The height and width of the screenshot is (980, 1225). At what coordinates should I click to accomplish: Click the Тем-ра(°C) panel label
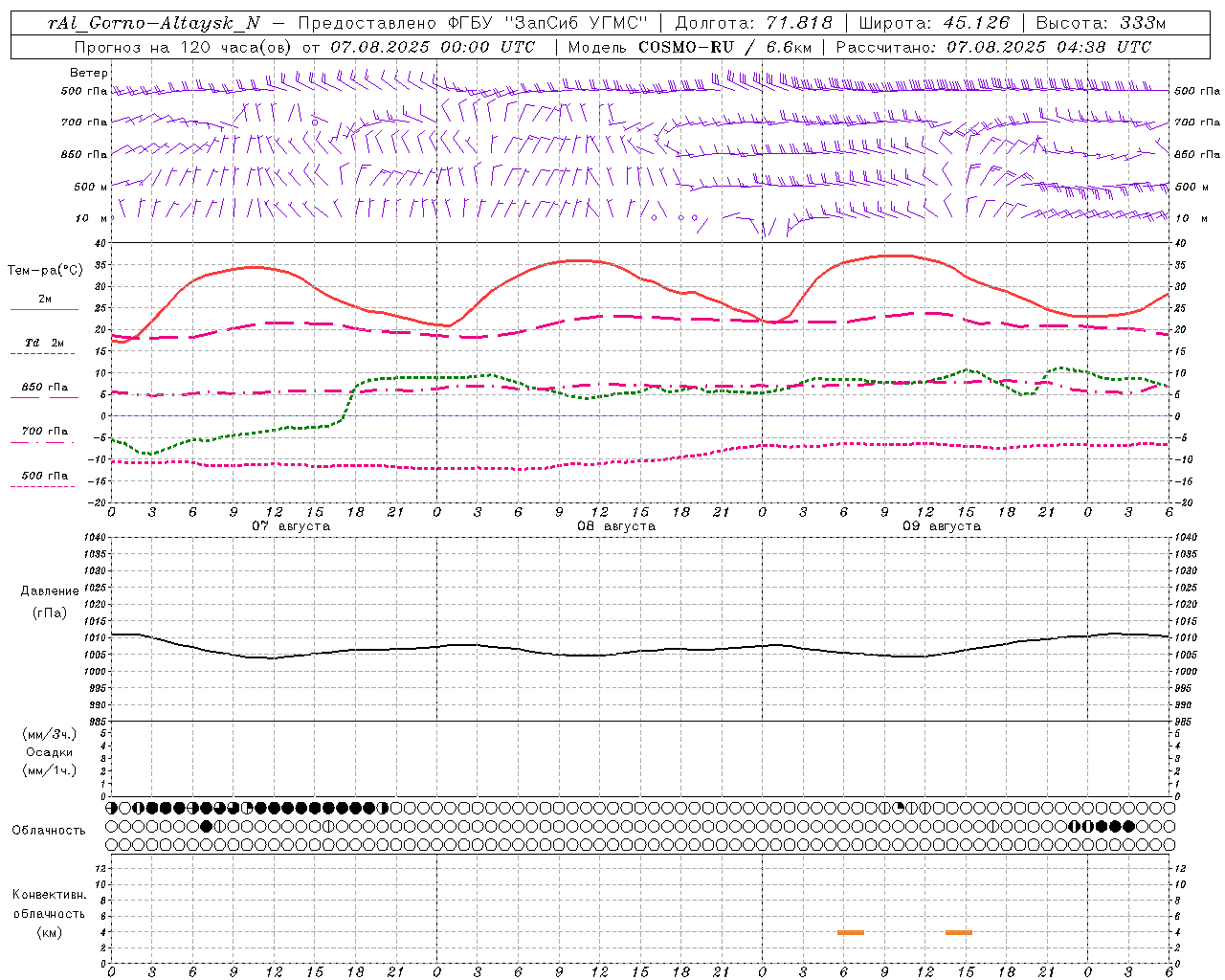(x=45, y=271)
